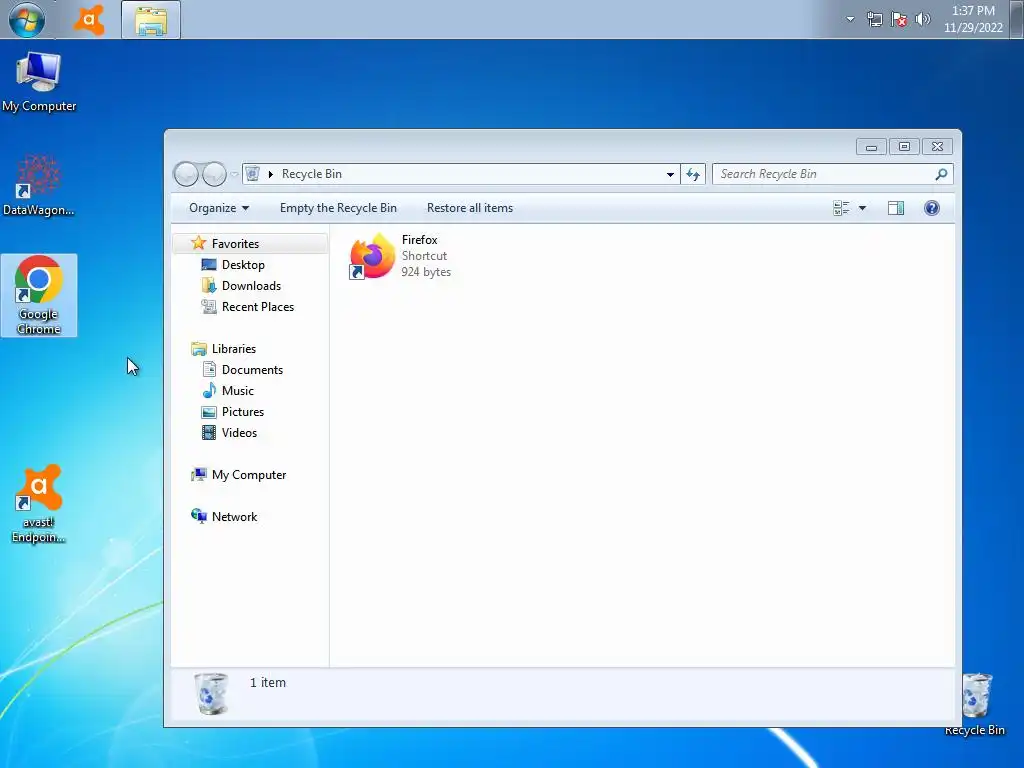Viewport: 1024px width, 768px height.
Task: Click the details pane Recycle Bin icon
Action: [x=211, y=694]
